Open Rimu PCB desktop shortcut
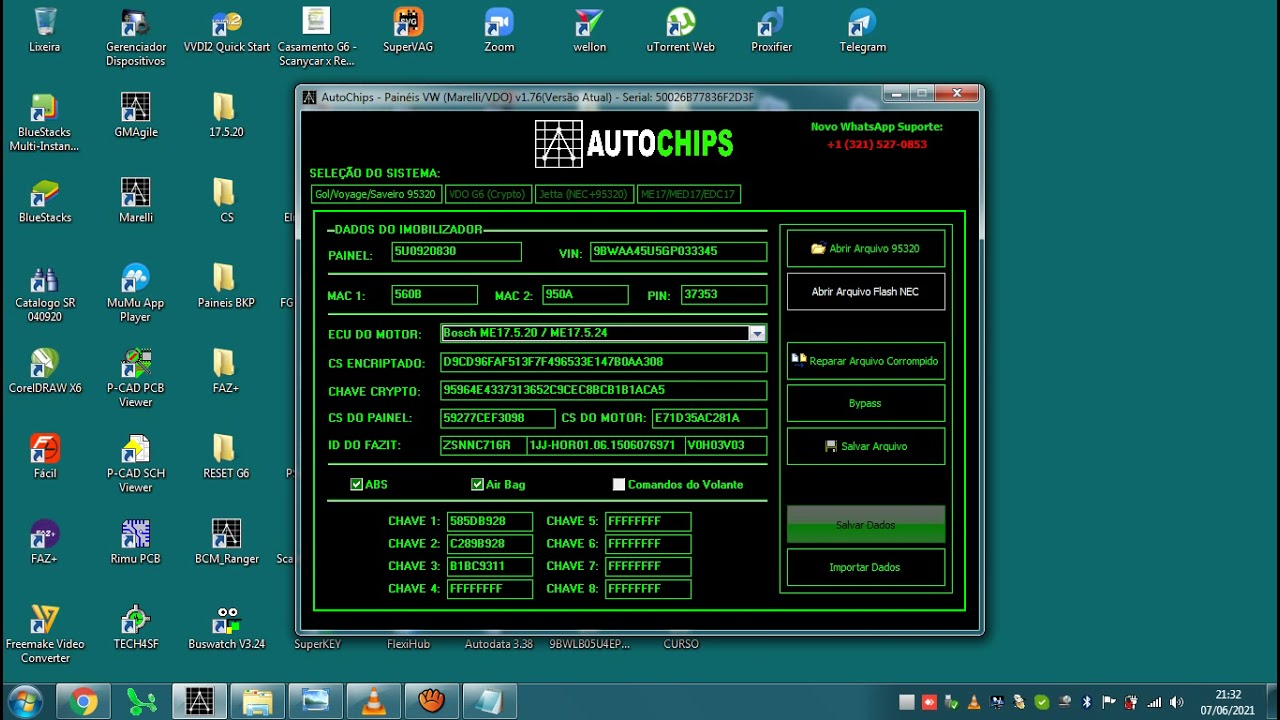The height and width of the screenshot is (720, 1280). click(136, 542)
